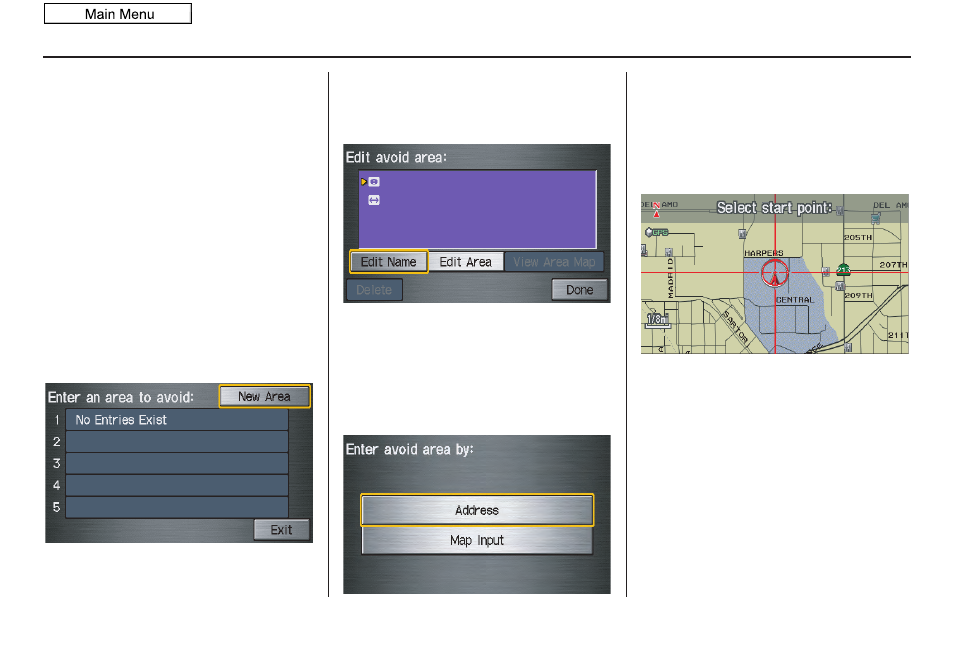Select the area entry icon
954x651 pixels.
pyautogui.click(x=374, y=200)
